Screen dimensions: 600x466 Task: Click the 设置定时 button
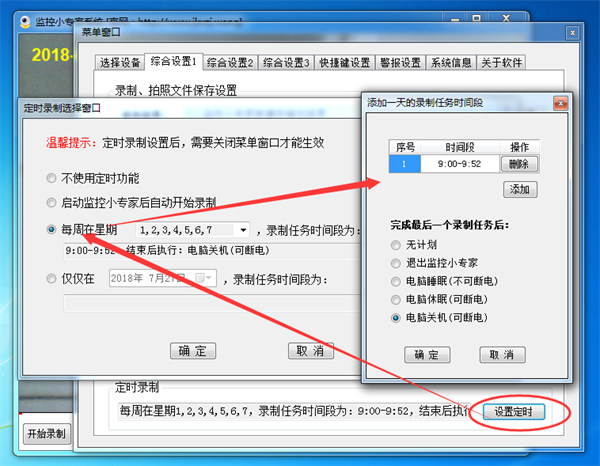pyautogui.click(x=514, y=412)
